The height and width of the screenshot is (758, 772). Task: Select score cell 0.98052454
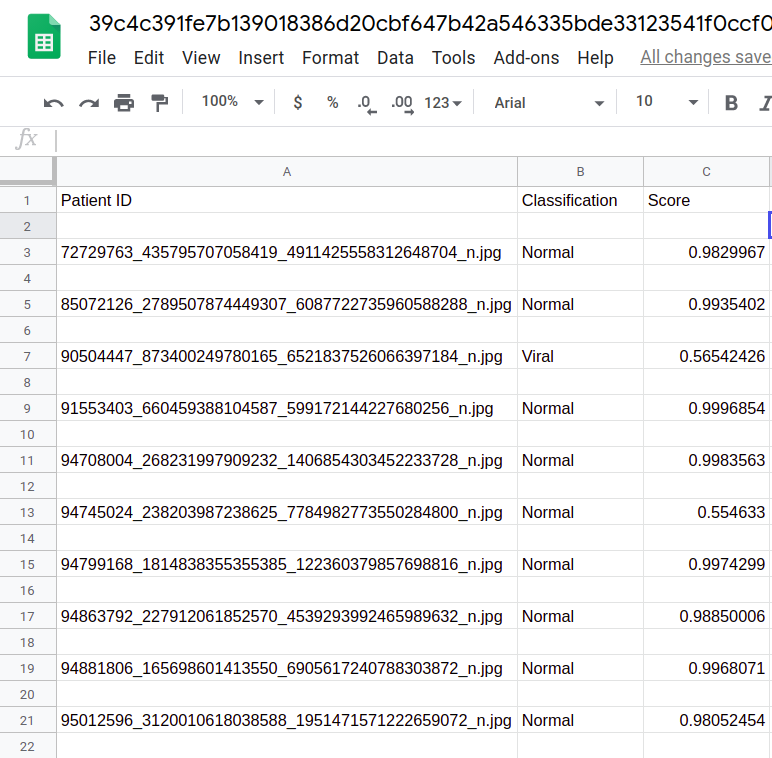(x=707, y=721)
